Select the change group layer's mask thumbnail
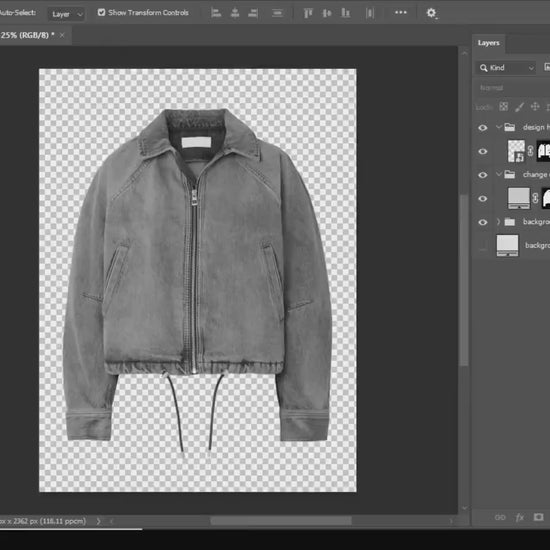 coord(546,198)
